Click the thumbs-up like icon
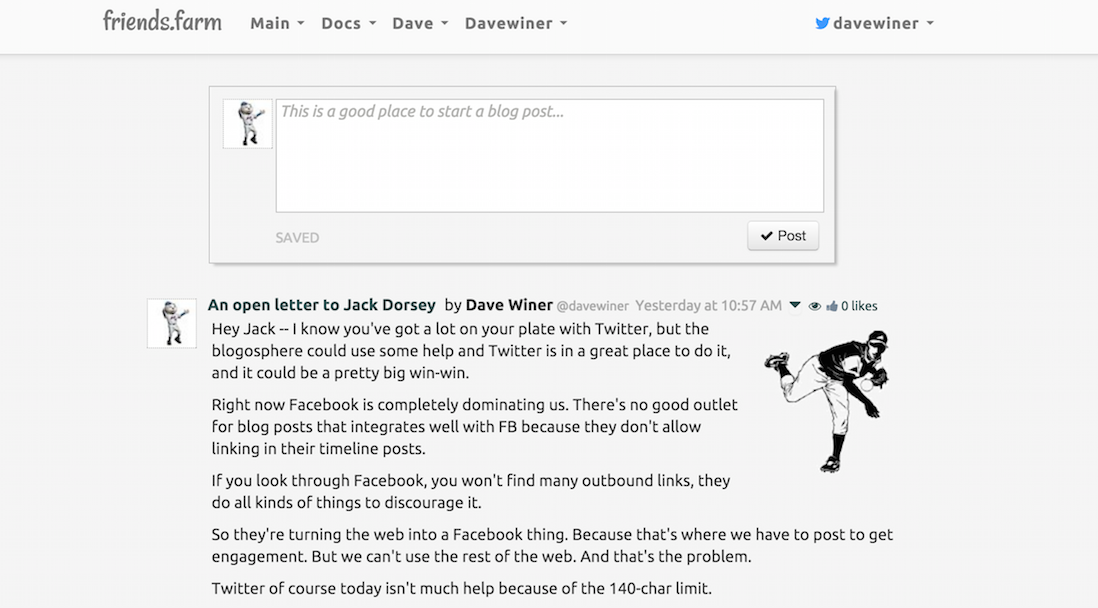Viewport: 1098px width, 608px height. point(831,307)
